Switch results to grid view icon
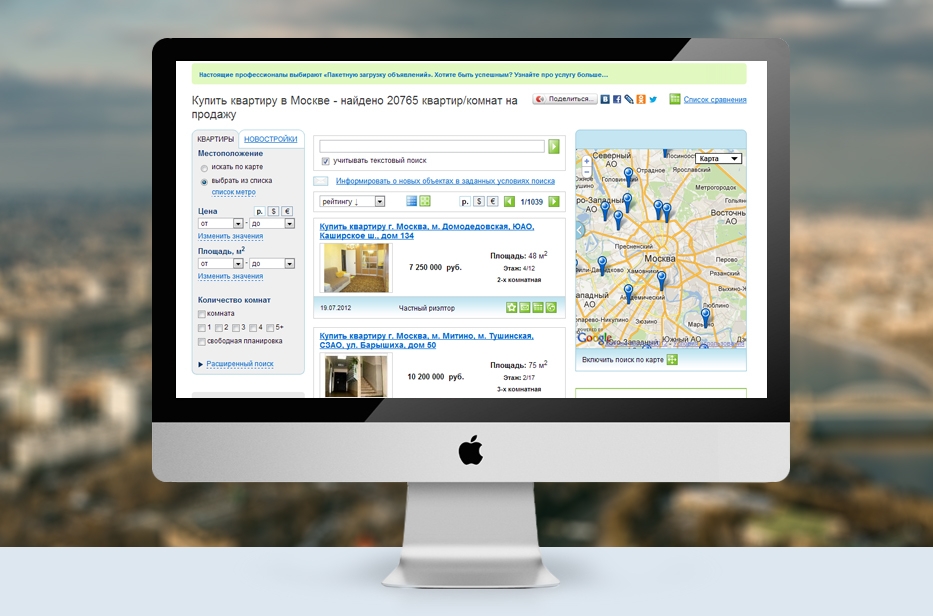Image resolution: width=933 pixels, height=616 pixels. tap(425, 201)
